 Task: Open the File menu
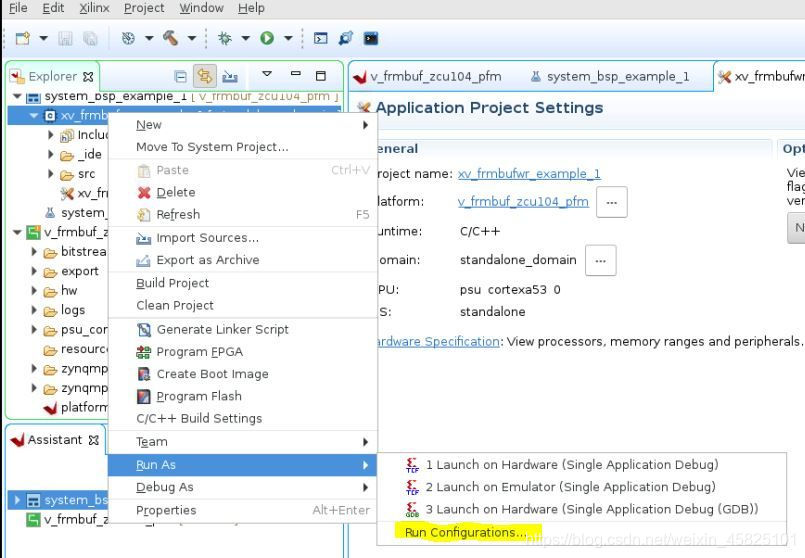[18, 8]
